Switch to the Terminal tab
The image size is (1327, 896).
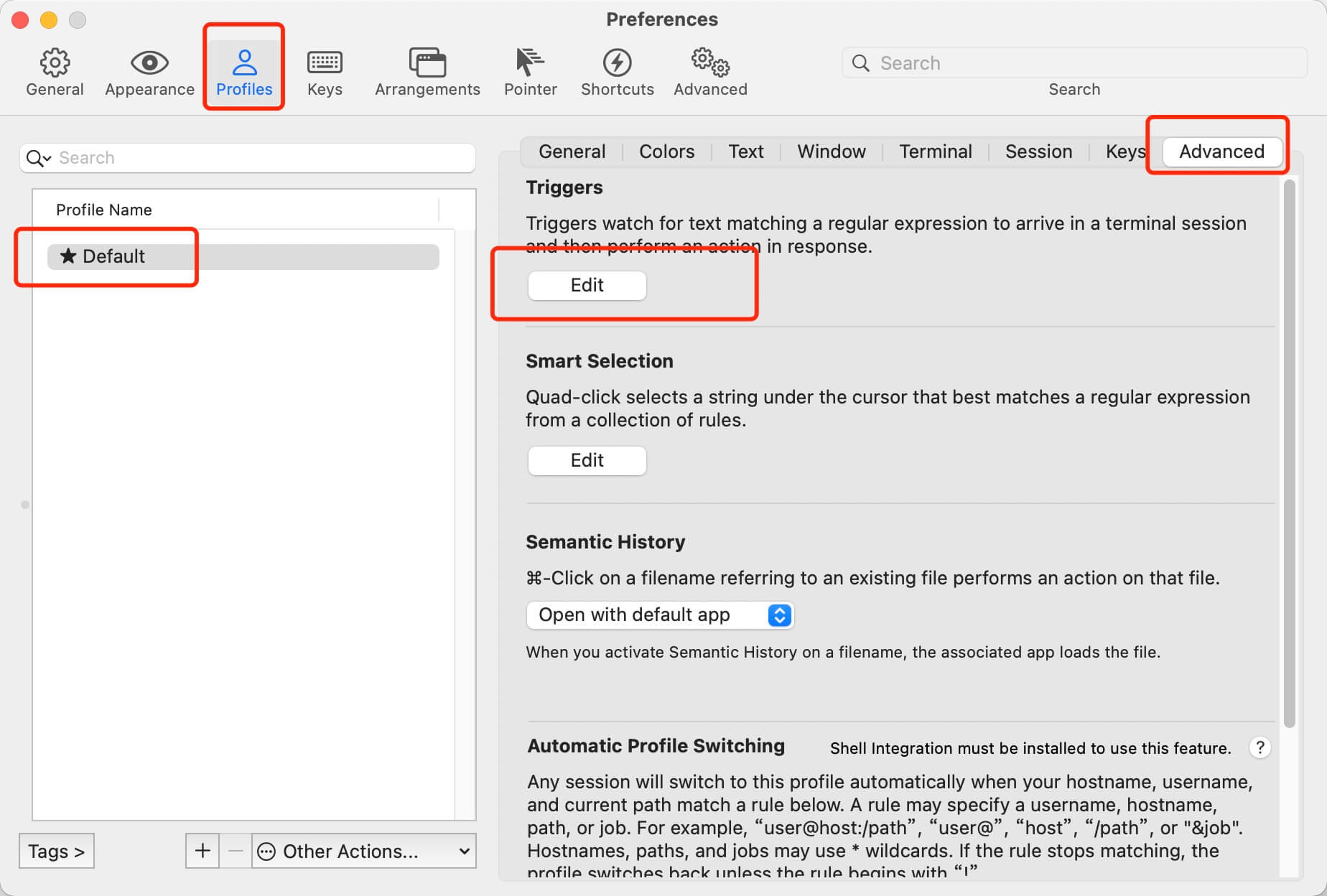point(935,151)
